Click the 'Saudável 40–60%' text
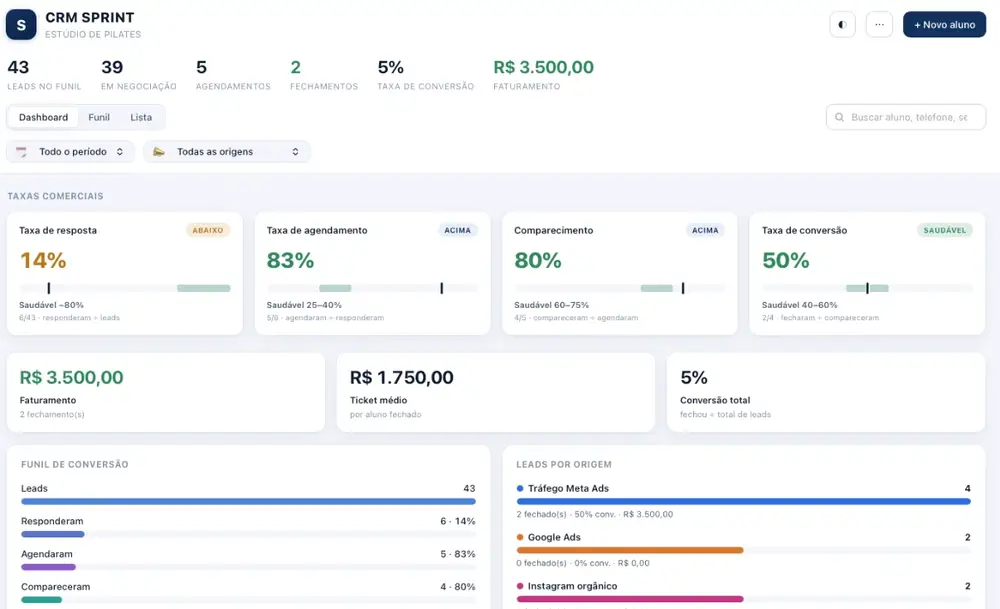 [x=799, y=305]
